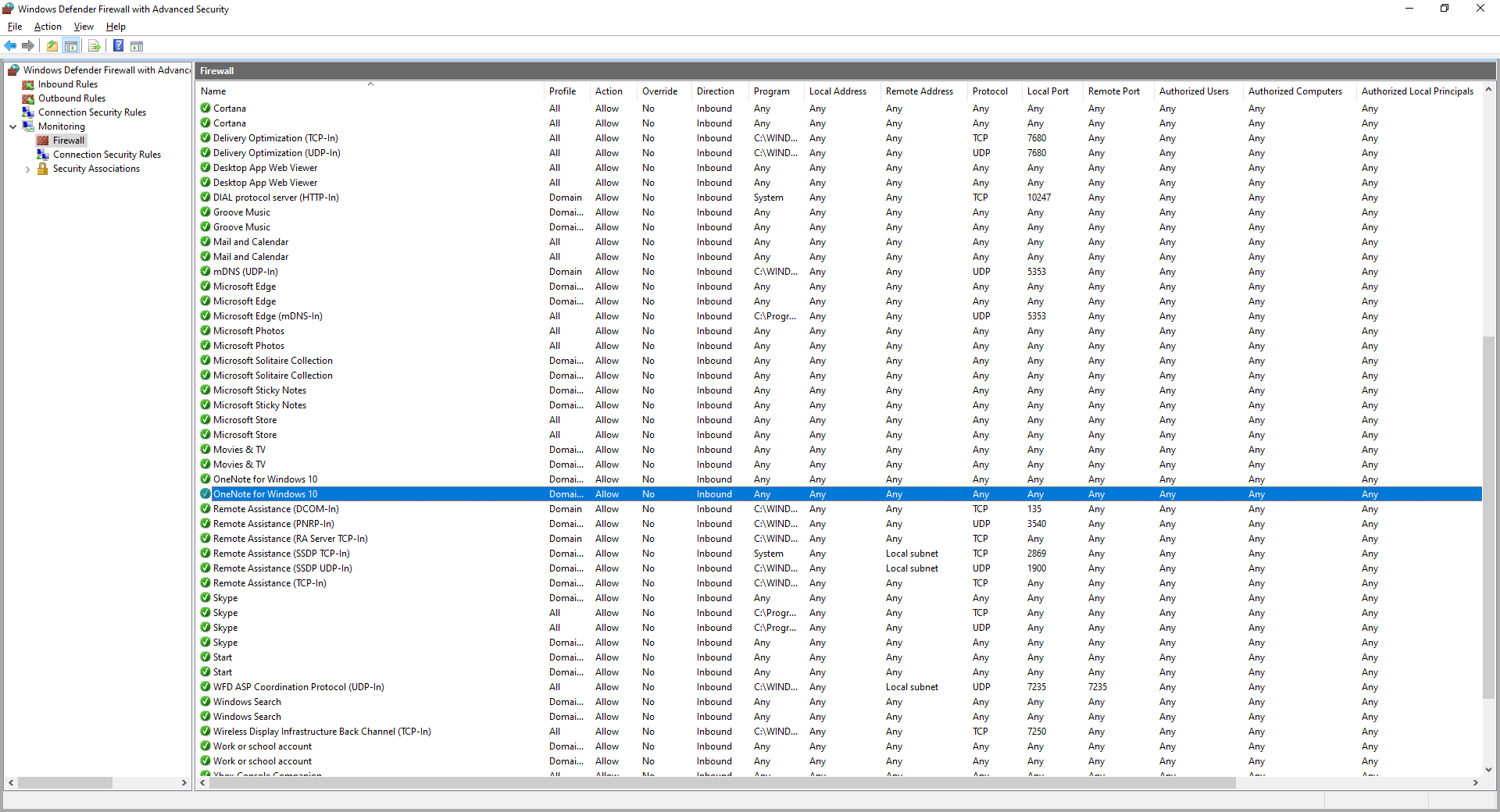Open Help with blue question mark icon

coord(118,46)
